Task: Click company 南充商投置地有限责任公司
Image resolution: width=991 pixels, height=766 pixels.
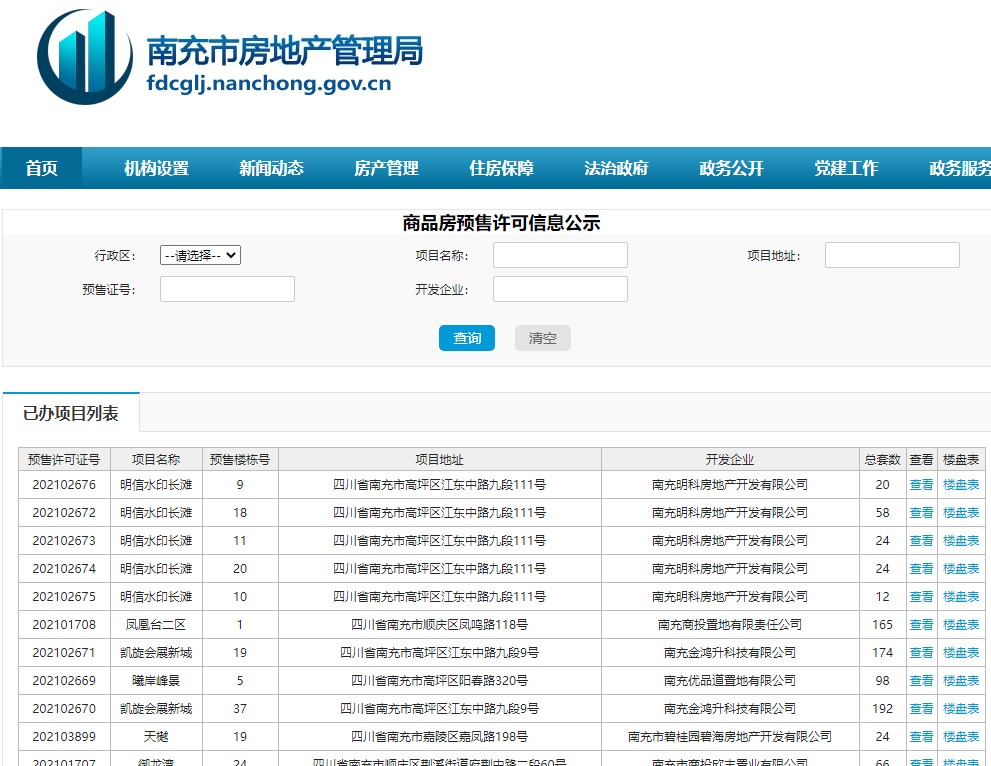Action: [730, 624]
